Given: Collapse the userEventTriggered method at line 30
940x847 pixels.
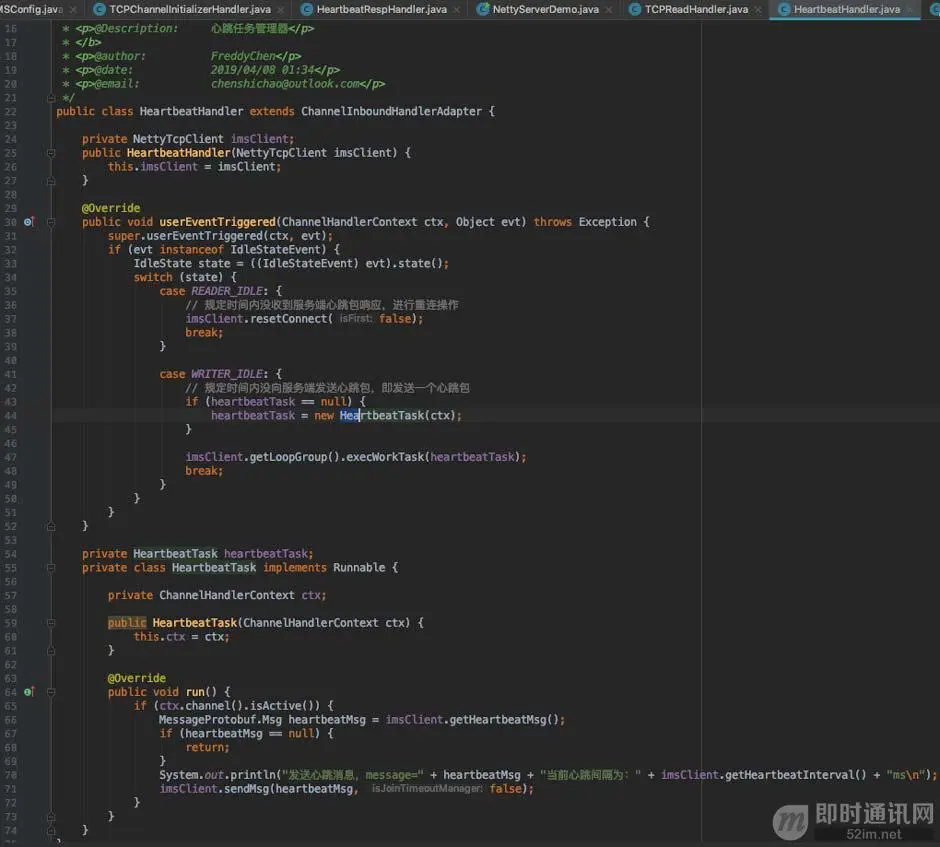Looking at the screenshot, I should [x=51, y=222].
